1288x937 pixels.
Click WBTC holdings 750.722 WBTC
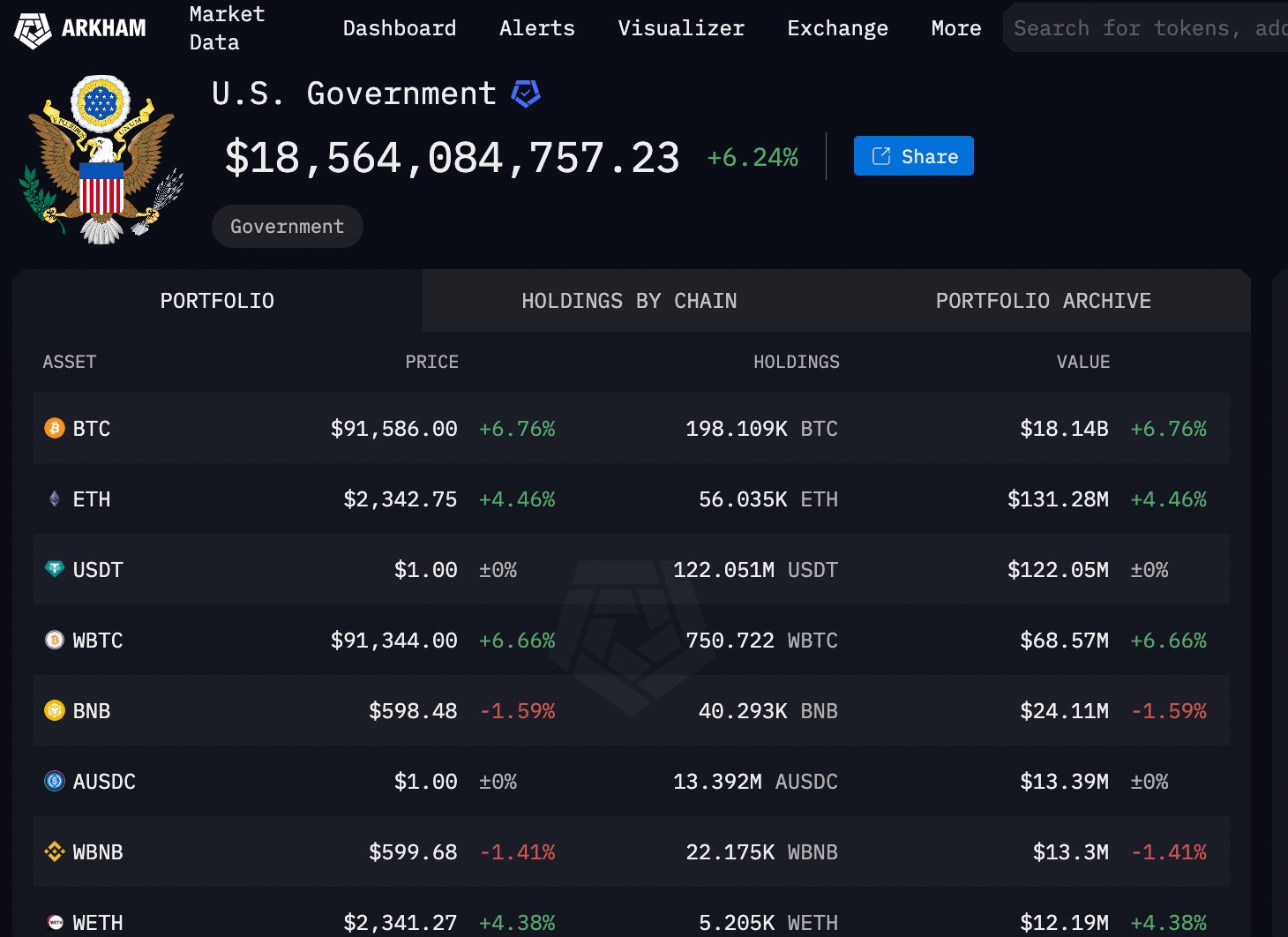click(x=762, y=641)
